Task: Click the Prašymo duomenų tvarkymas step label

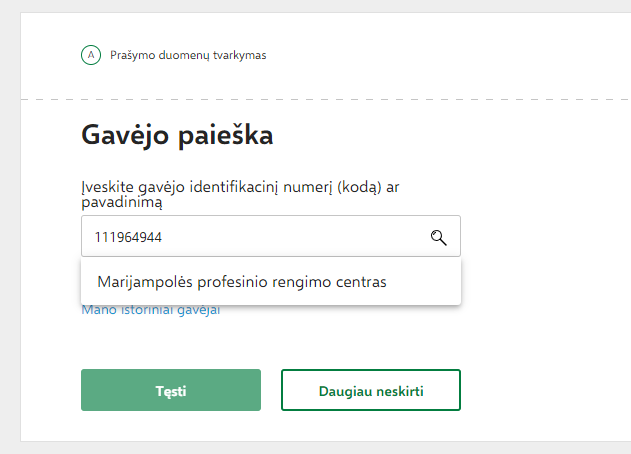Action: [x=188, y=55]
